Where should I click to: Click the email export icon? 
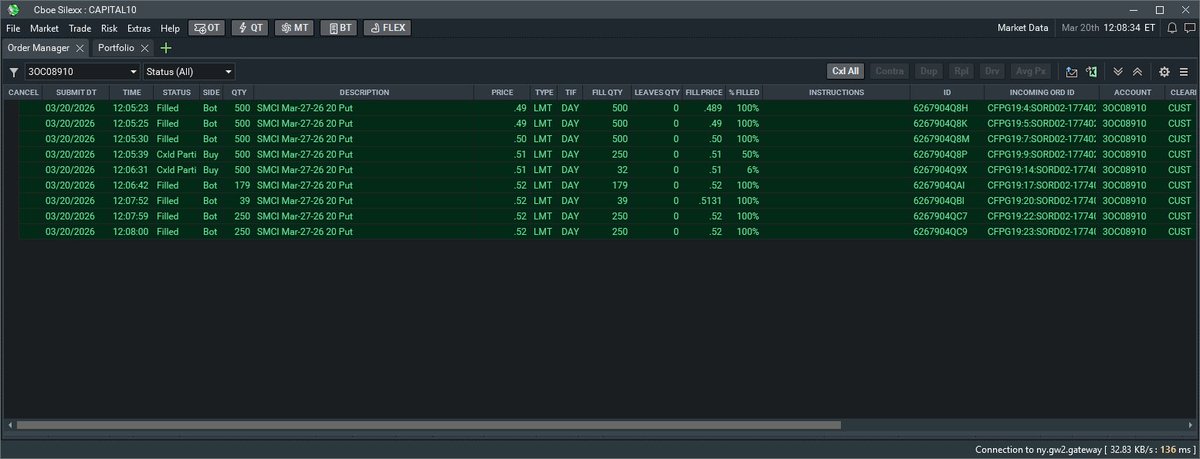coord(1071,72)
